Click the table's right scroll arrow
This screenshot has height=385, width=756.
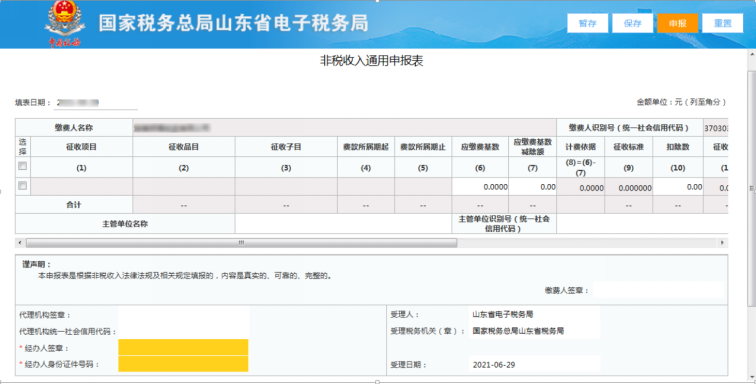tap(722, 243)
